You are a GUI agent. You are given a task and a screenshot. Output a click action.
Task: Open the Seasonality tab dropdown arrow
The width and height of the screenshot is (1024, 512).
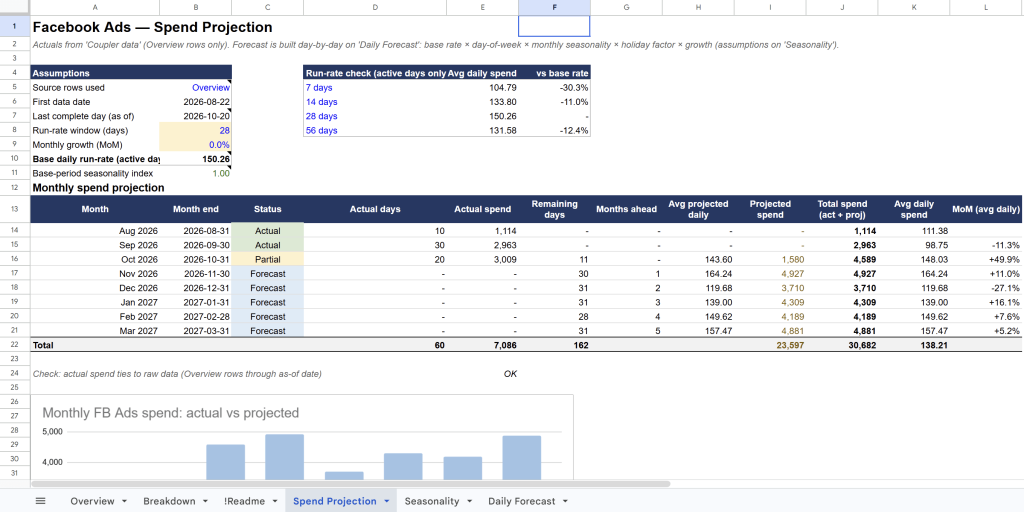[x=469, y=501]
